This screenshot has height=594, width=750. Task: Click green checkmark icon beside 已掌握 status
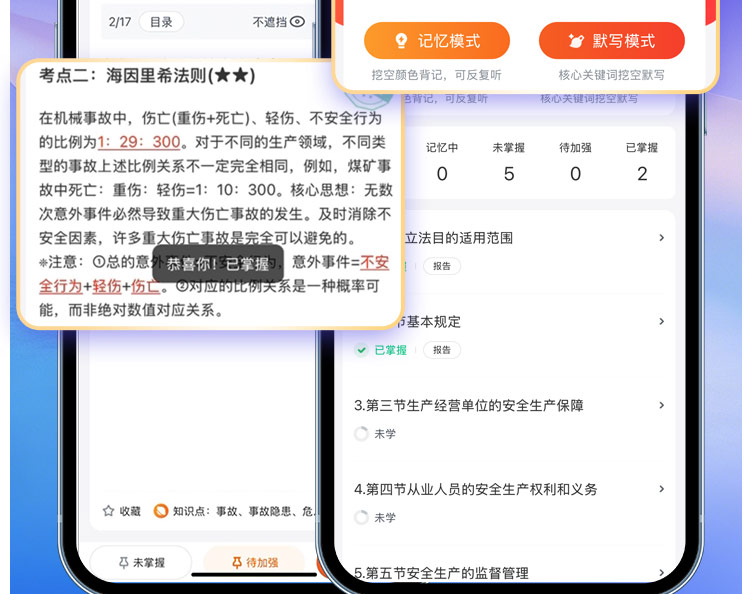click(x=362, y=350)
